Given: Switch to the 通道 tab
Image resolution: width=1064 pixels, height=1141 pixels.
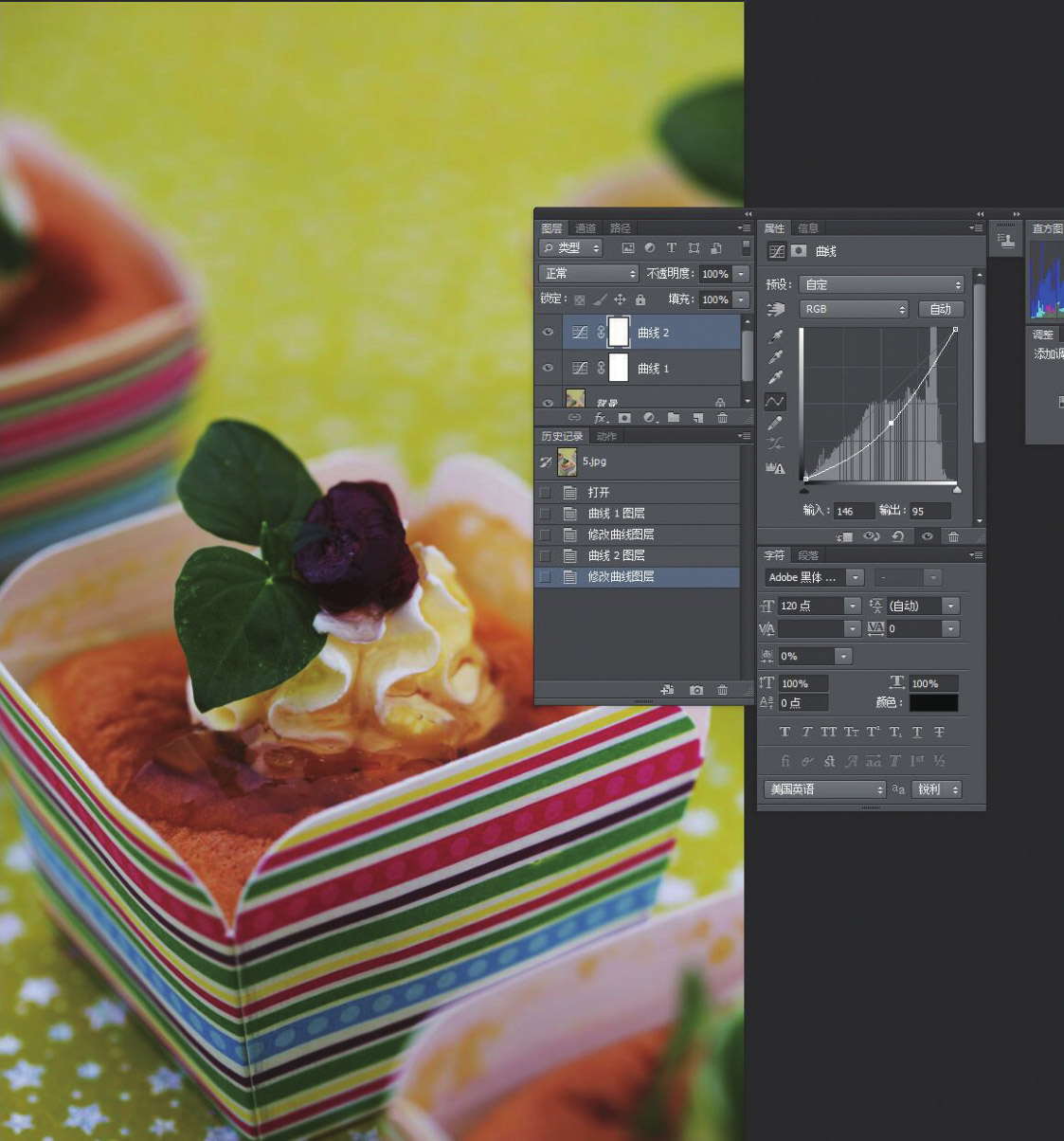Looking at the screenshot, I should 586,228.
